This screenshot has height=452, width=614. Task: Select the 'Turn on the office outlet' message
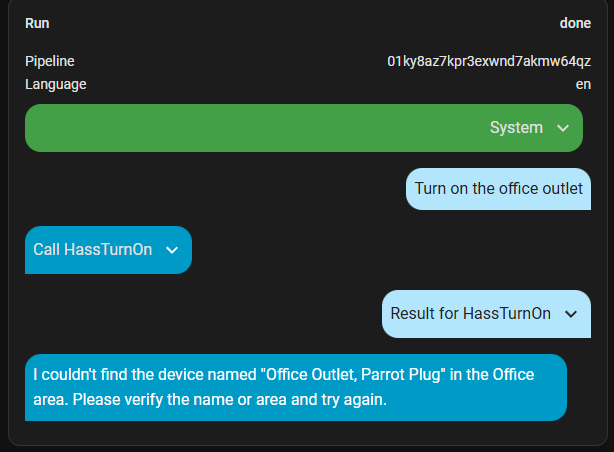(498, 189)
